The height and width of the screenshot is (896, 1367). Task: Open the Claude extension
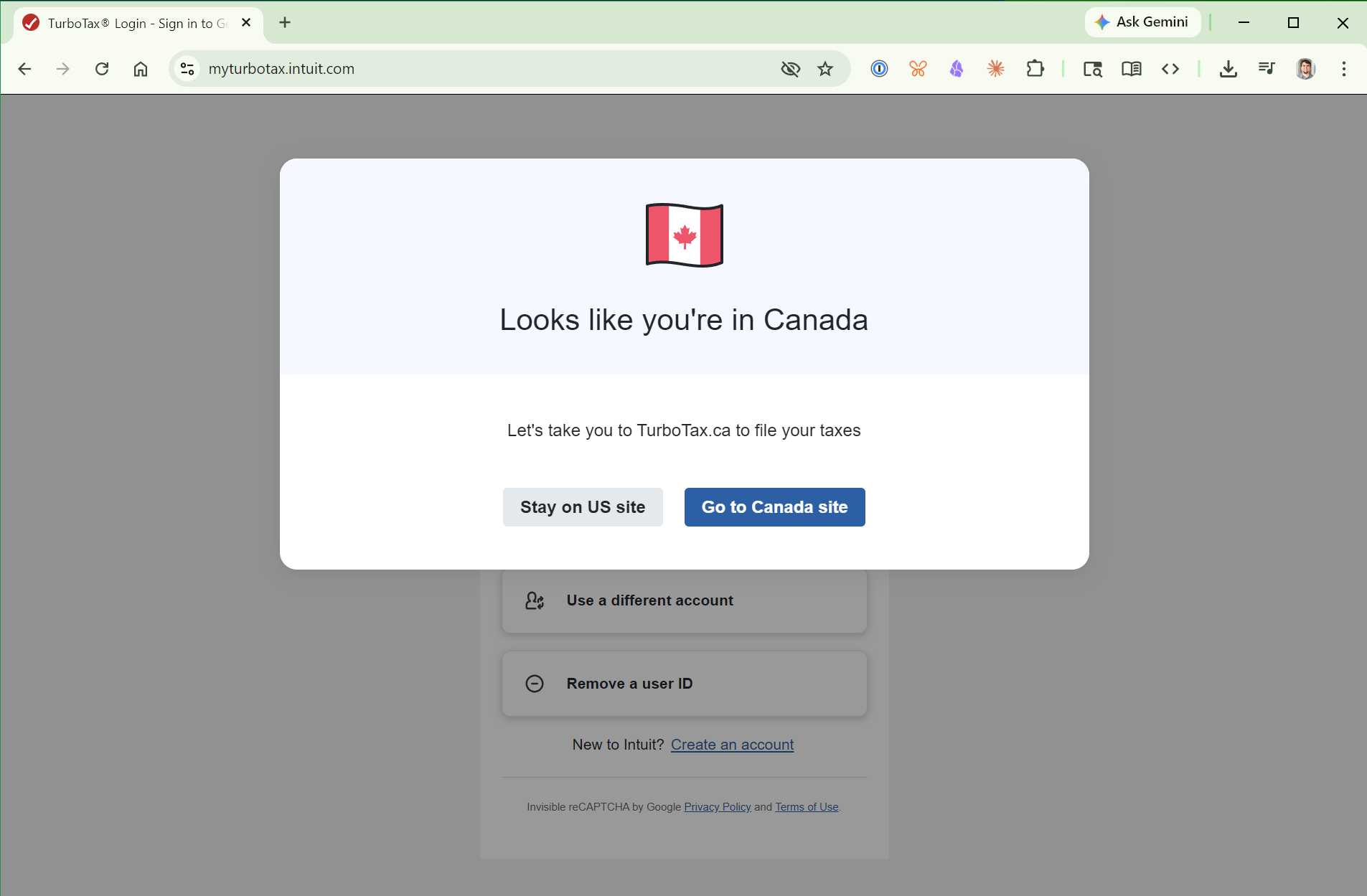point(996,69)
